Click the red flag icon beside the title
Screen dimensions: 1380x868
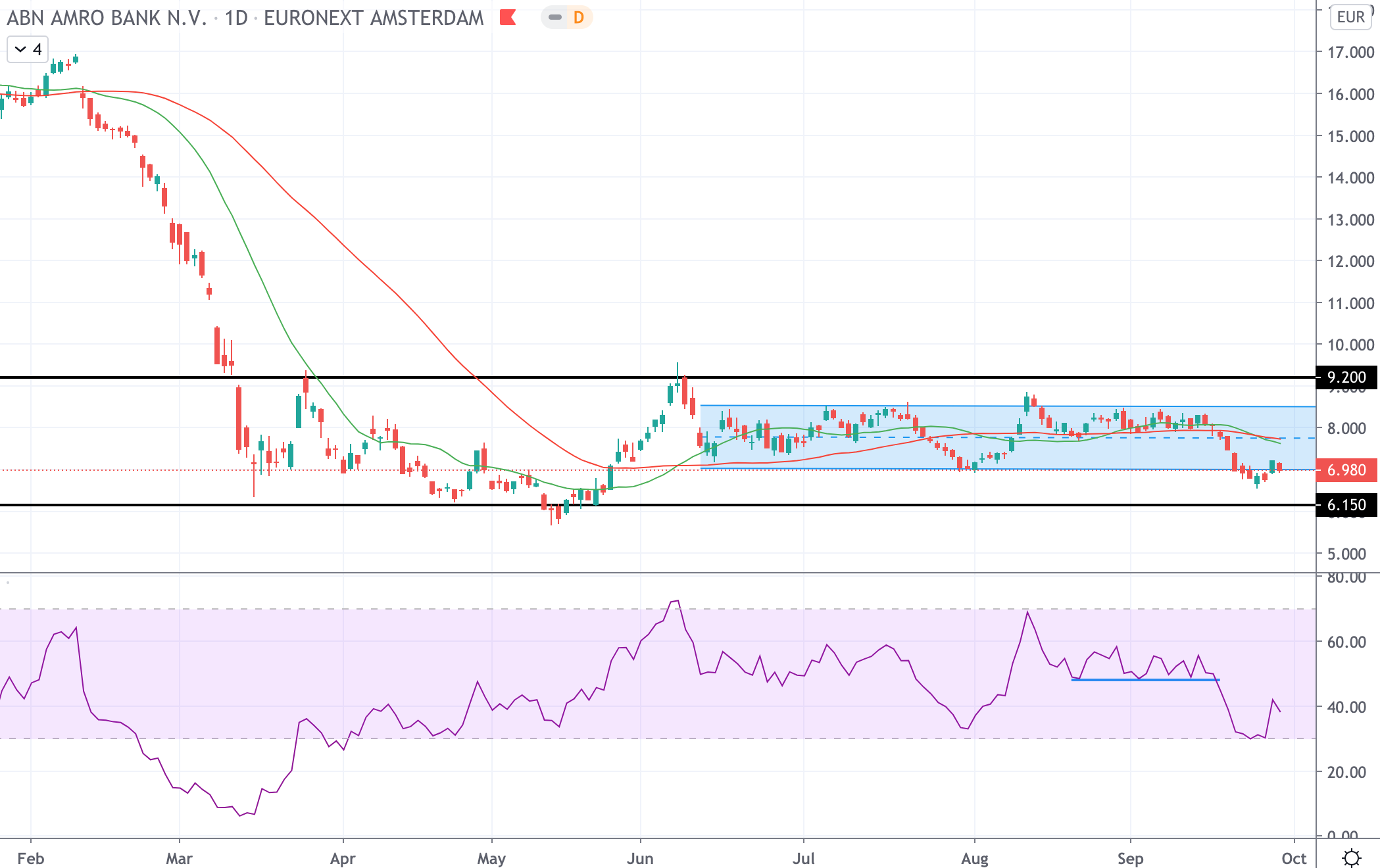point(507,17)
